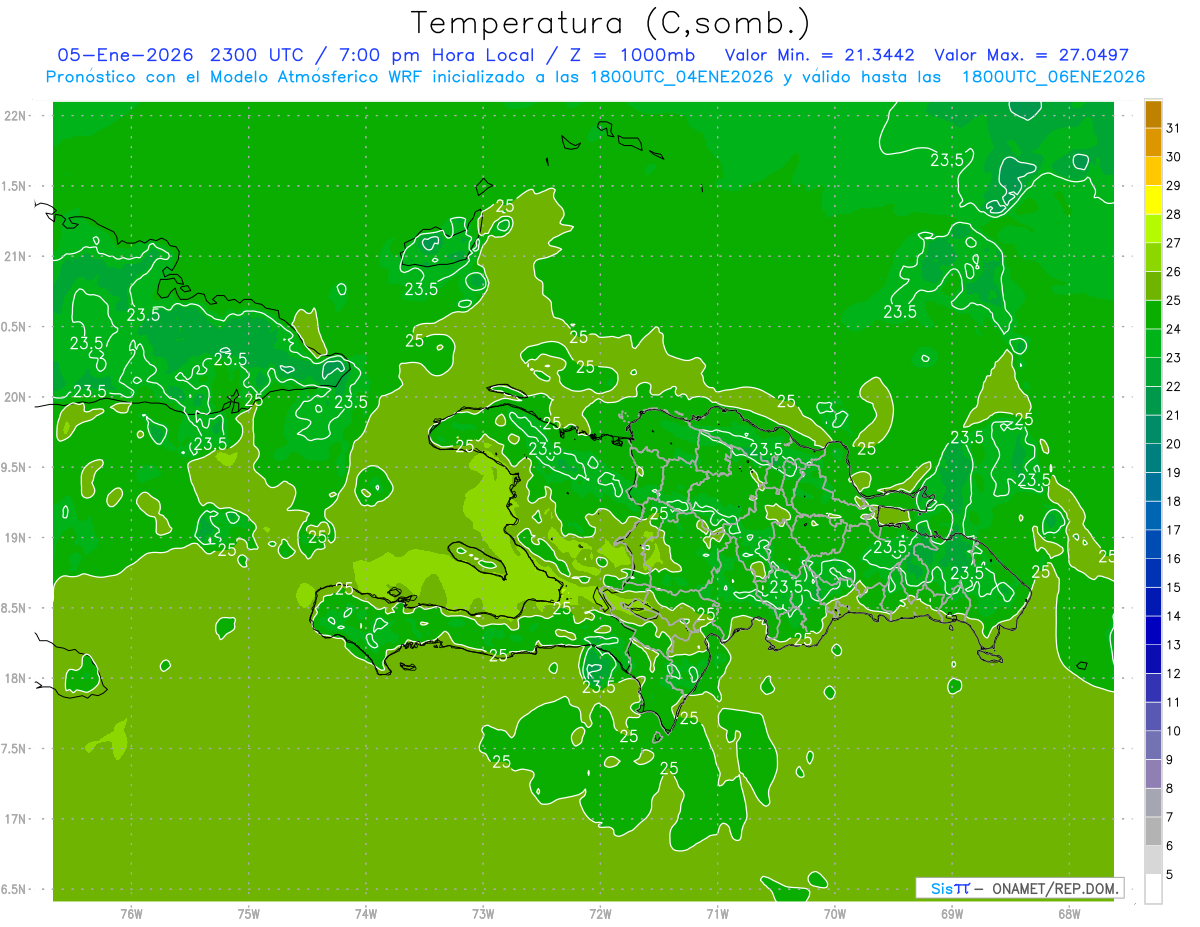
Task: Click the 'Temperatura (C,somb.)' map title
Action: 611,23
